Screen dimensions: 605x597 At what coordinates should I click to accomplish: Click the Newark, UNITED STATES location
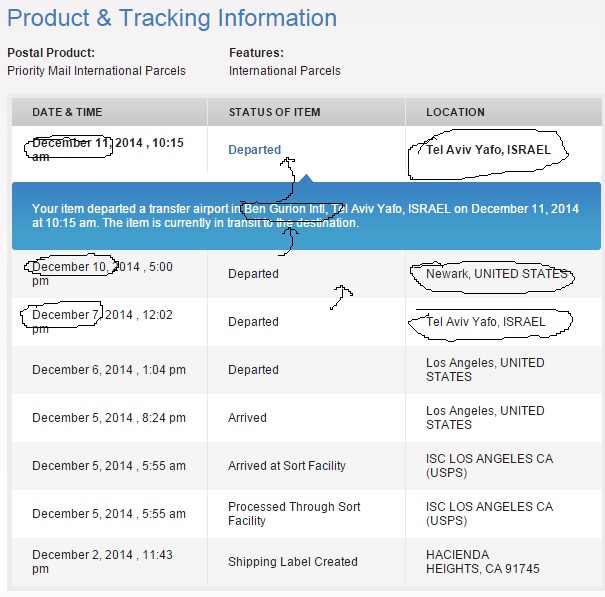coord(496,274)
